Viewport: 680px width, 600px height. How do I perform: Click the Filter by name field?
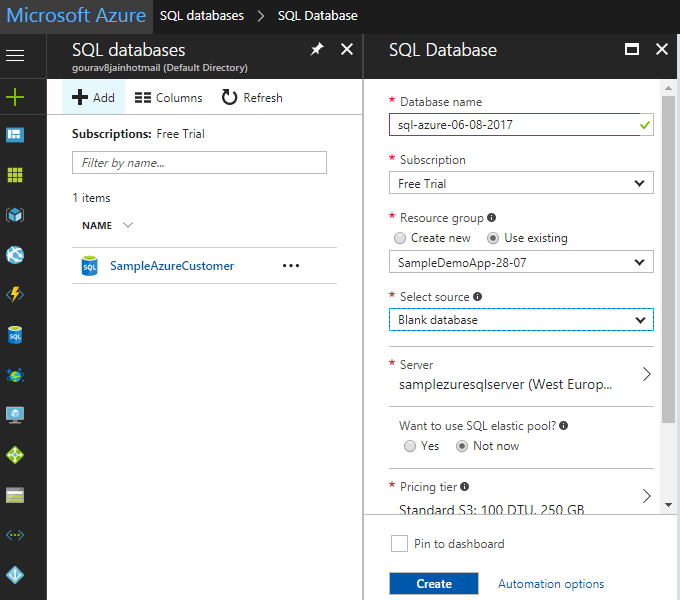point(199,163)
